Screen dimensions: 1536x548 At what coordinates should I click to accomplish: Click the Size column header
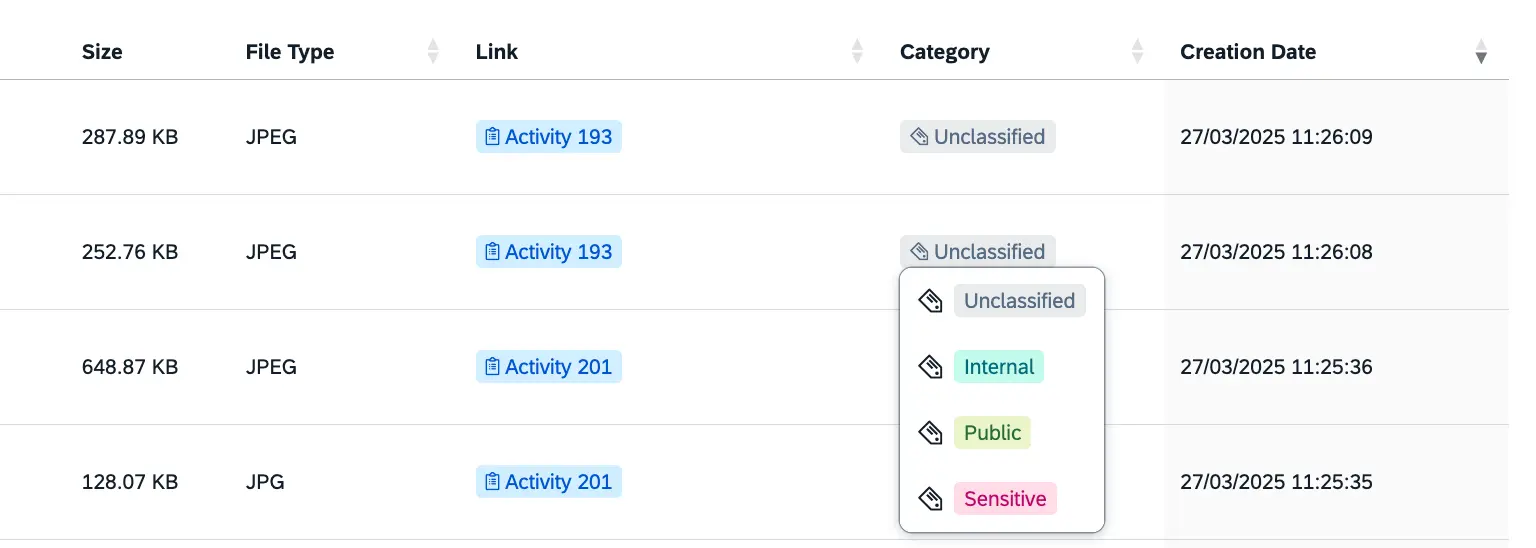pyautogui.click(x=102, y=52)
